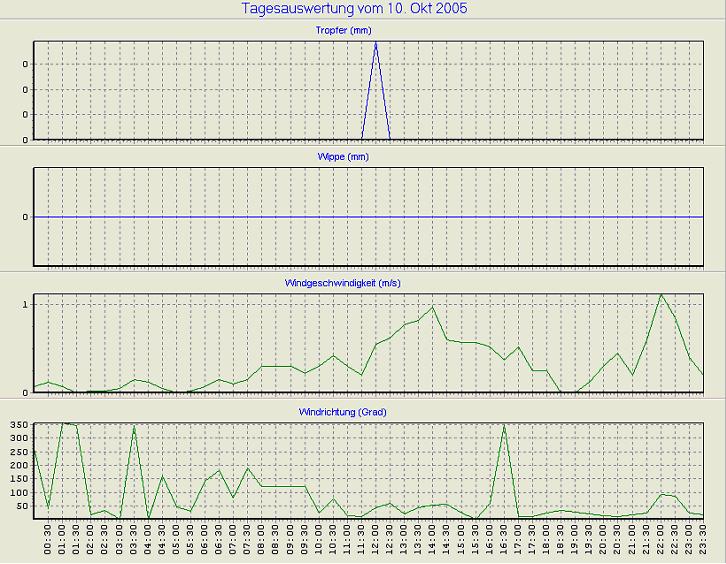Click the wind speed peak near 14:00

[x=433, y=307]
